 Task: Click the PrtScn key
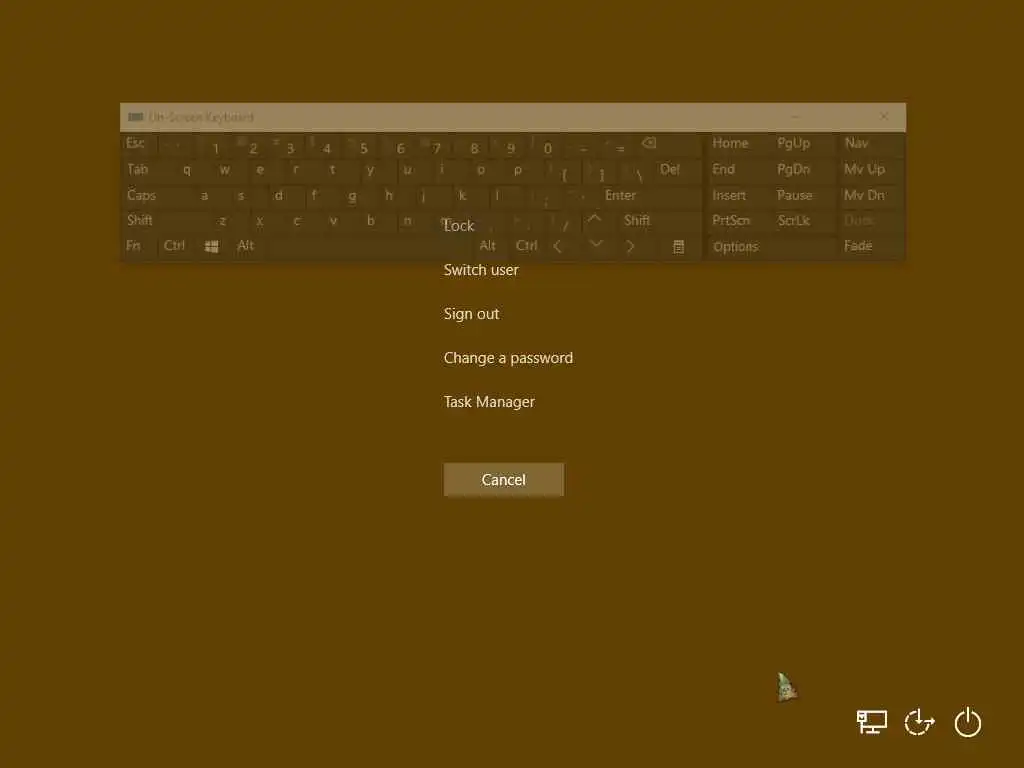(731, 221)
